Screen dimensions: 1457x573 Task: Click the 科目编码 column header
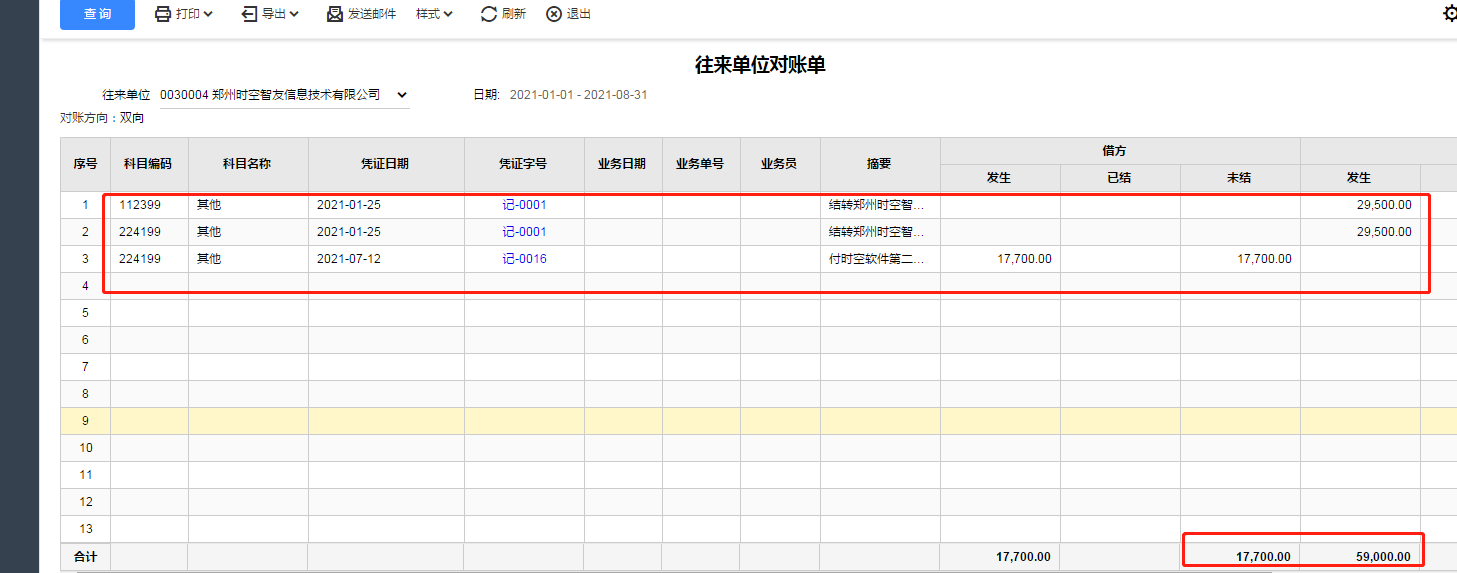pos(149,164)
